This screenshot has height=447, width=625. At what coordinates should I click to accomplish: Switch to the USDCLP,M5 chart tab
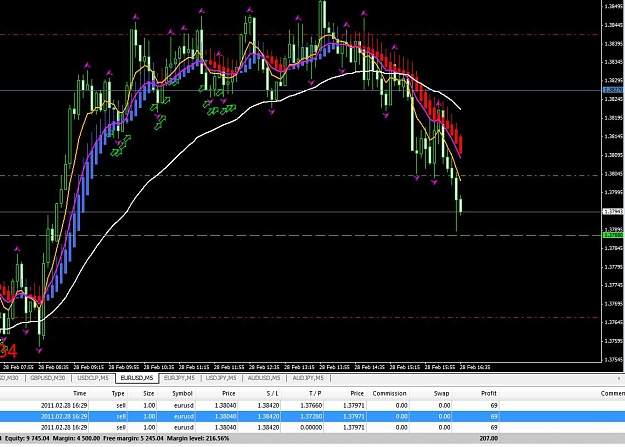click(x=93, y=378)
